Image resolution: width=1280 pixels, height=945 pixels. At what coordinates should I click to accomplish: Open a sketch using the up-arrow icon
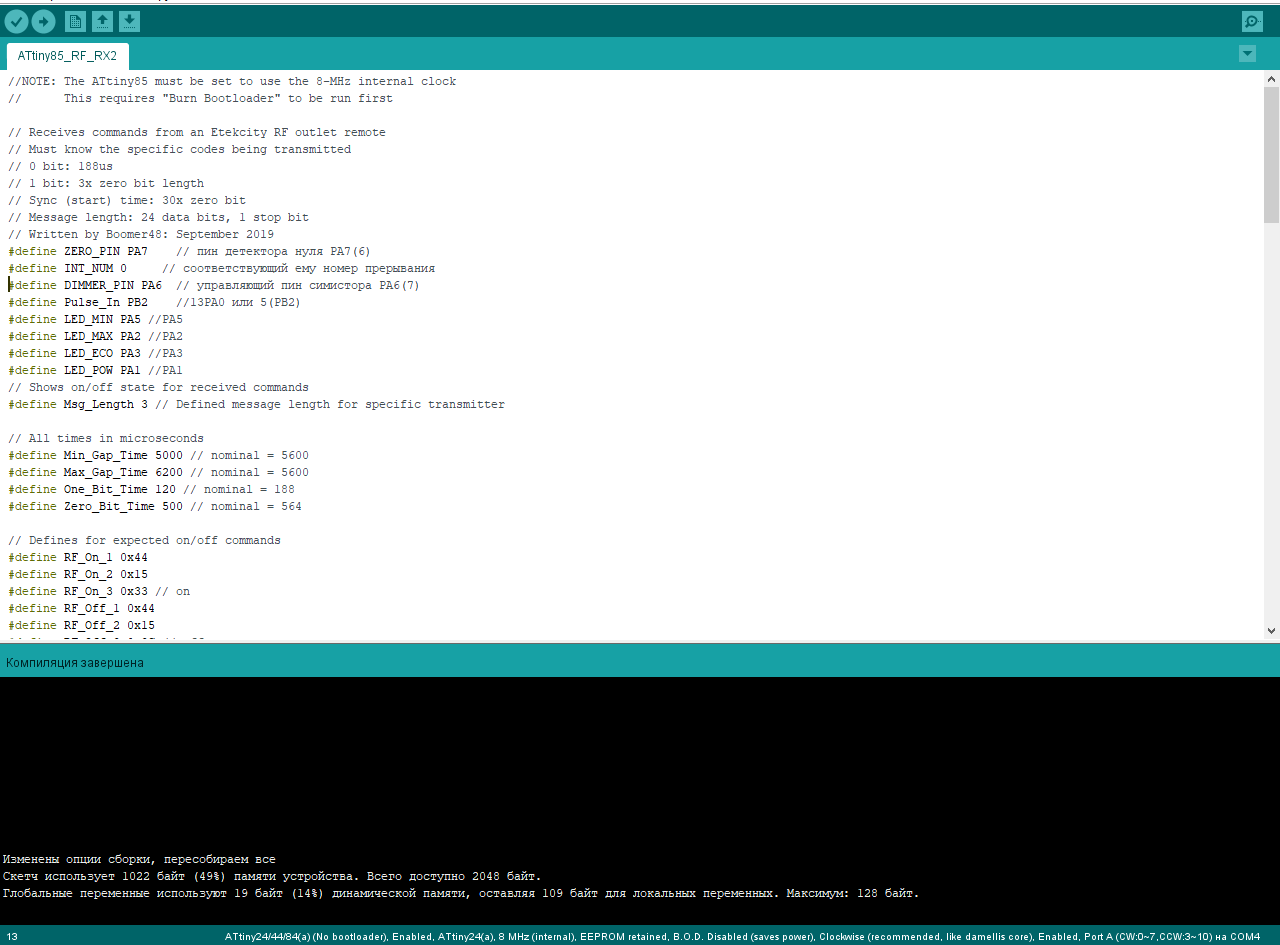tap(102, 22)
